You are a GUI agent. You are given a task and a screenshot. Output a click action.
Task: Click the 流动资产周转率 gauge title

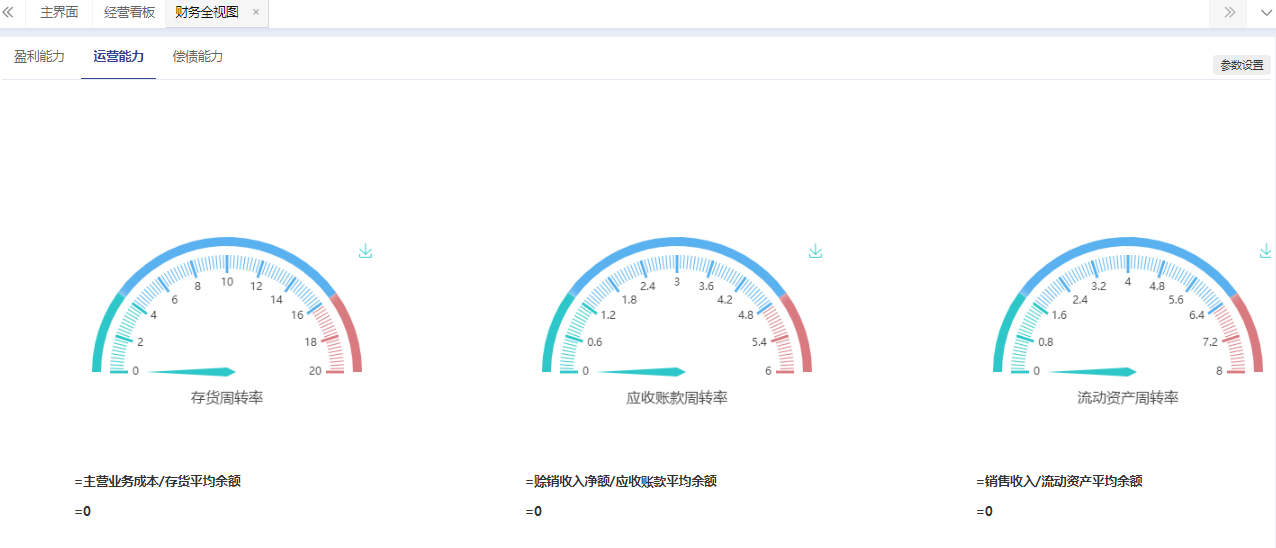1128,398
